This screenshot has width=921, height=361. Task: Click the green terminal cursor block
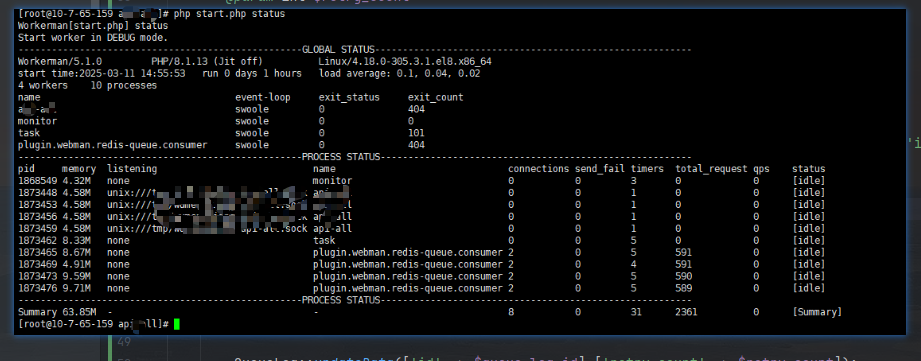pyautogui.click(x=177, y=324)
